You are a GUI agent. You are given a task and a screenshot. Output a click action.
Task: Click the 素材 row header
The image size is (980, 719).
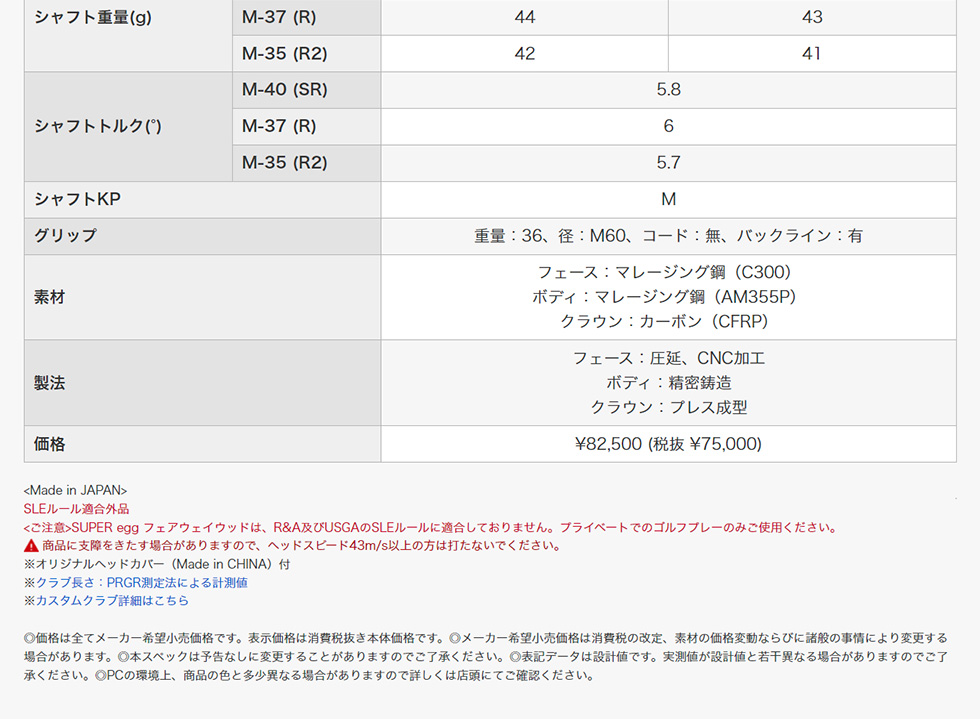coord(50,297)
